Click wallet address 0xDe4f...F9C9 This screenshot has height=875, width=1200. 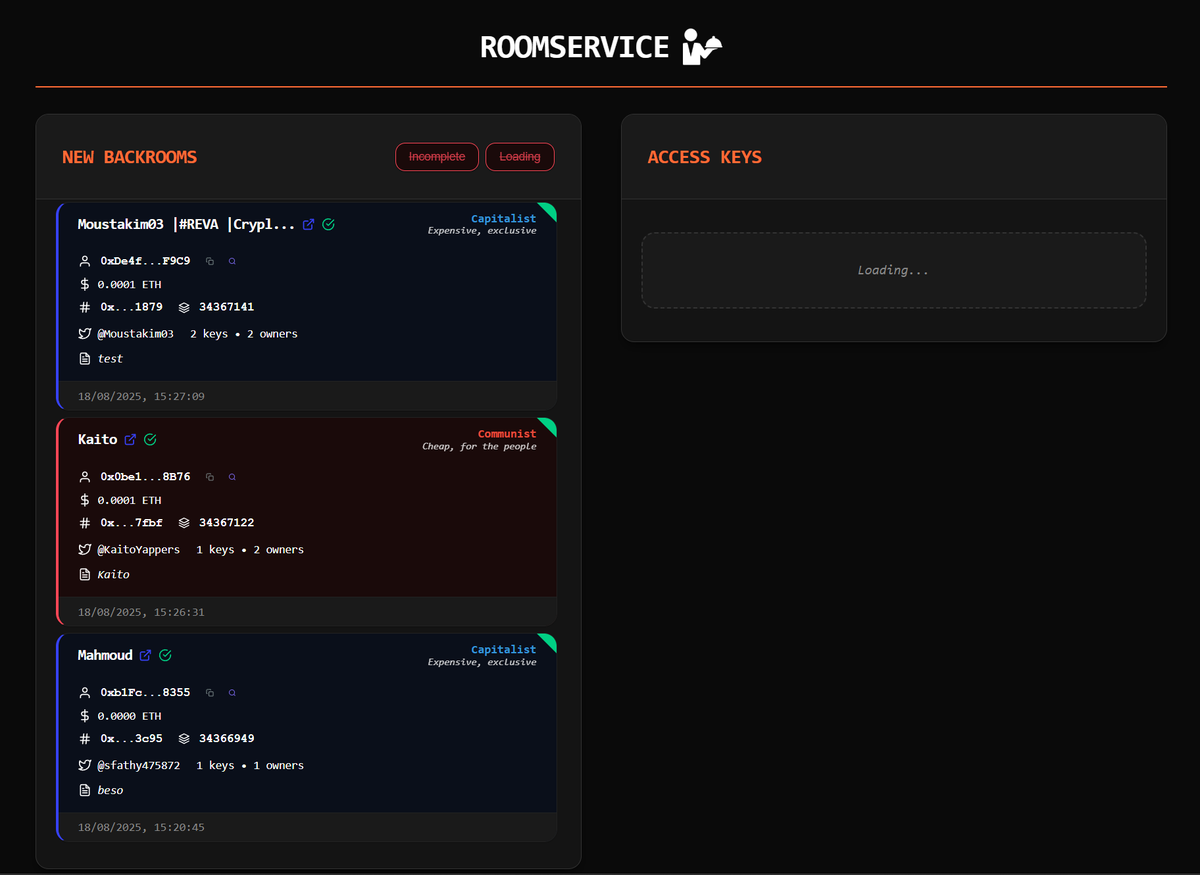tap(145, 261)
